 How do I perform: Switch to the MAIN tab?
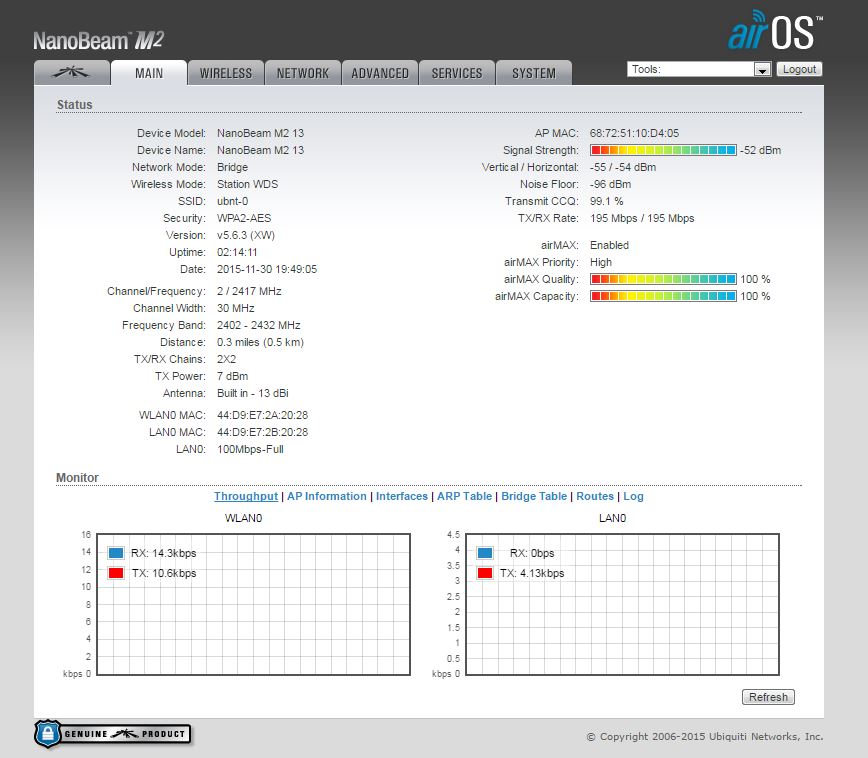click(149, 73)
